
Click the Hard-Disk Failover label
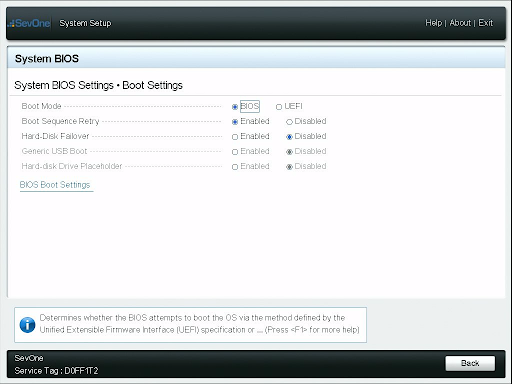(x=55, y=136)
